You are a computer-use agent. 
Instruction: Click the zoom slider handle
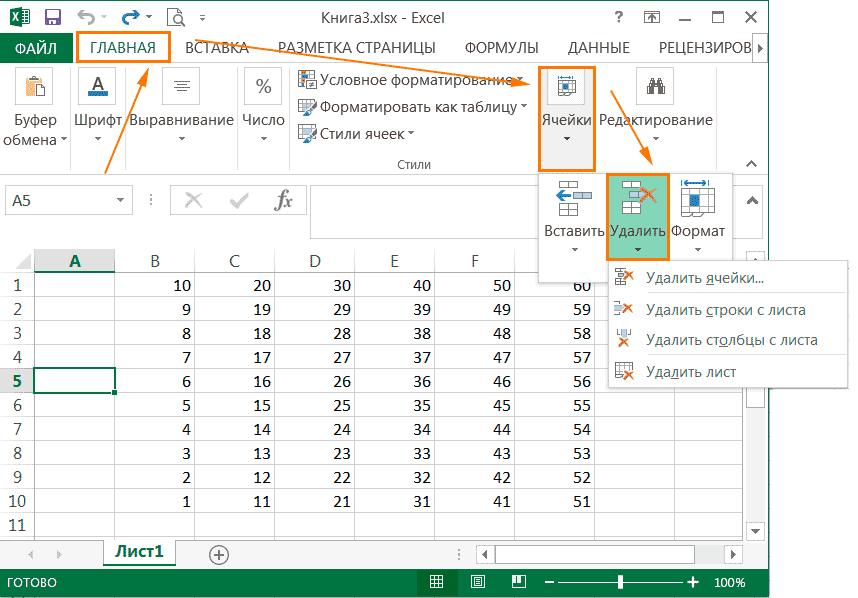(621, 582)
